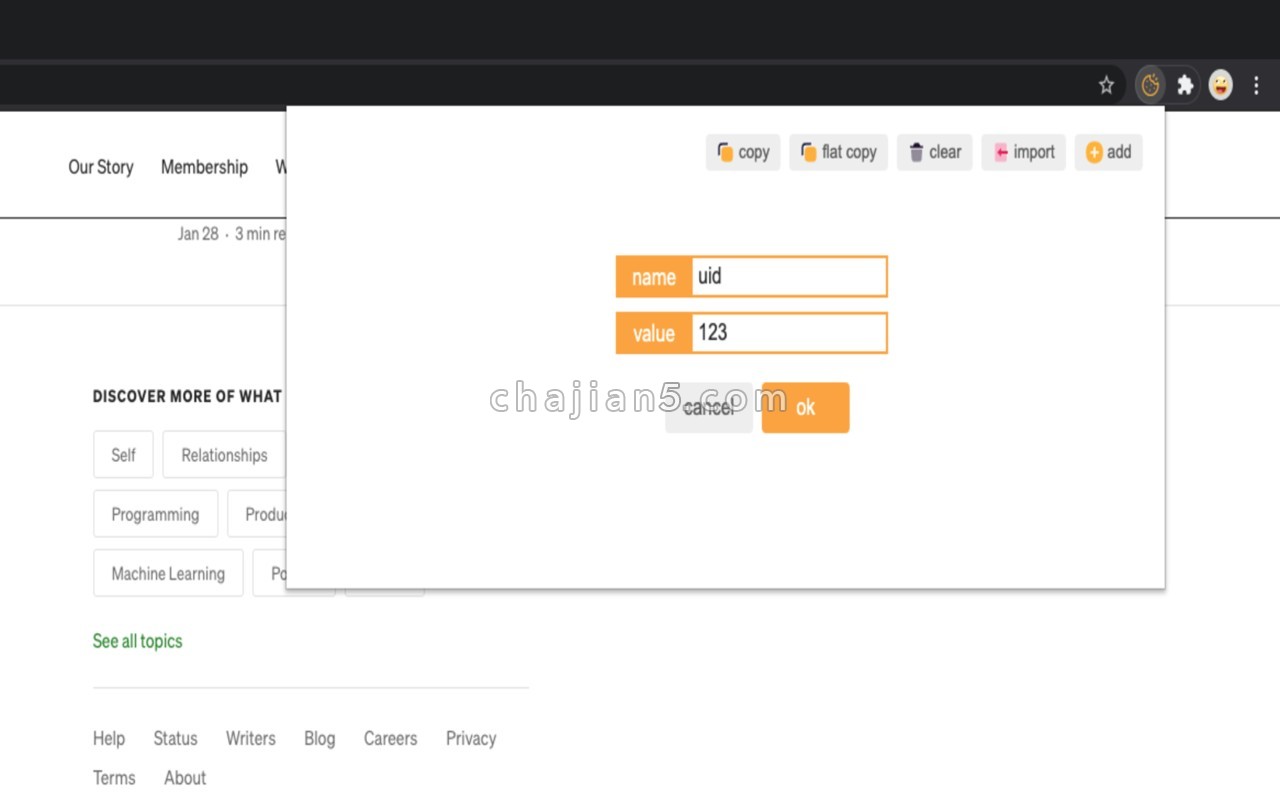Select the Programming topic tag
This screenshot has width=1280, height=800.
tap(155, 514)
